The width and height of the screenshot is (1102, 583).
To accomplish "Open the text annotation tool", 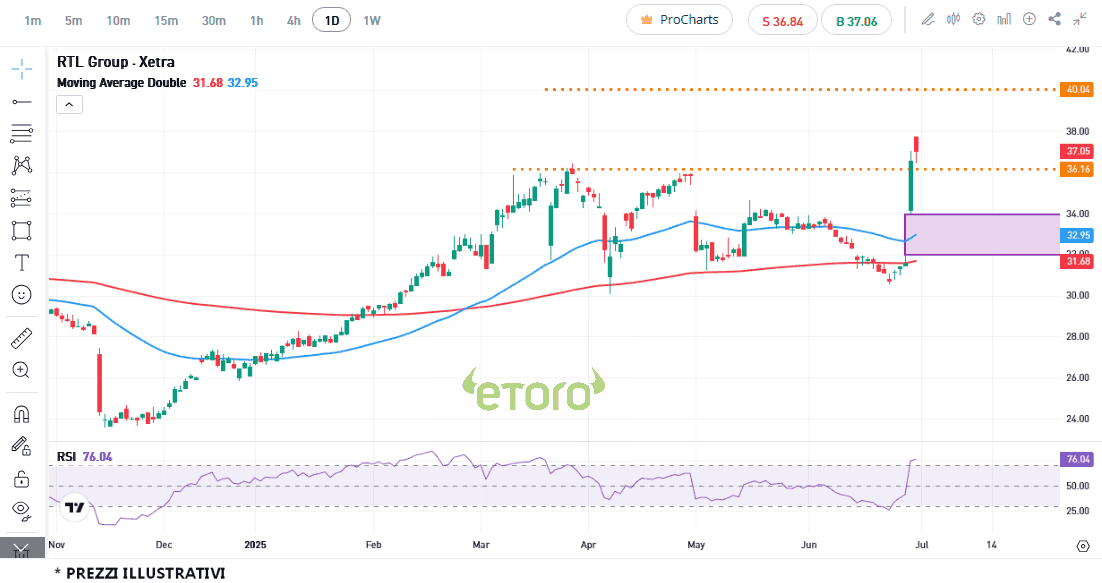I will pyautogui.click(x=21, y=263).
